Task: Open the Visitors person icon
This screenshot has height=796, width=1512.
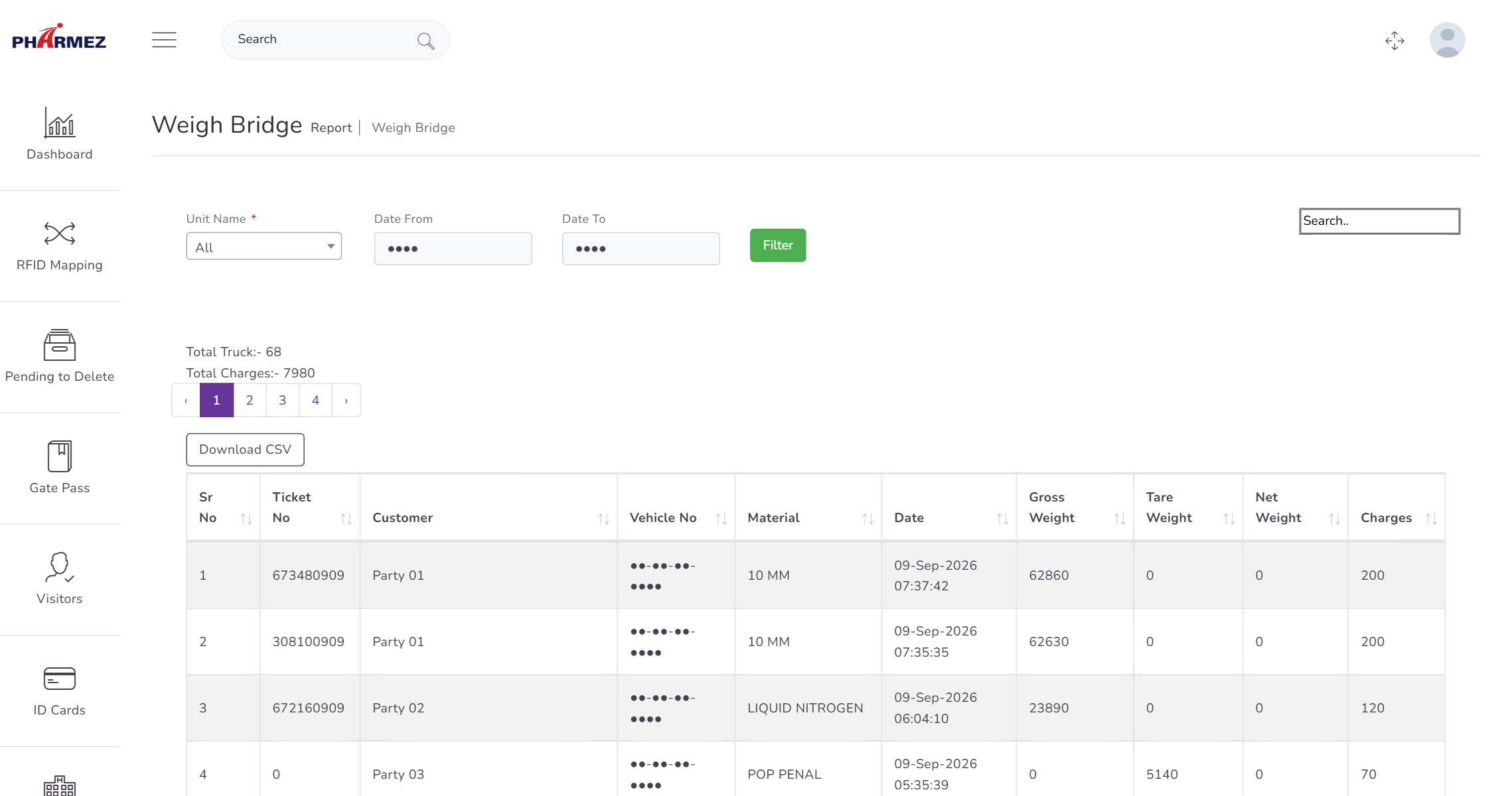Action: pyautogui.click(x=60, y=567)
